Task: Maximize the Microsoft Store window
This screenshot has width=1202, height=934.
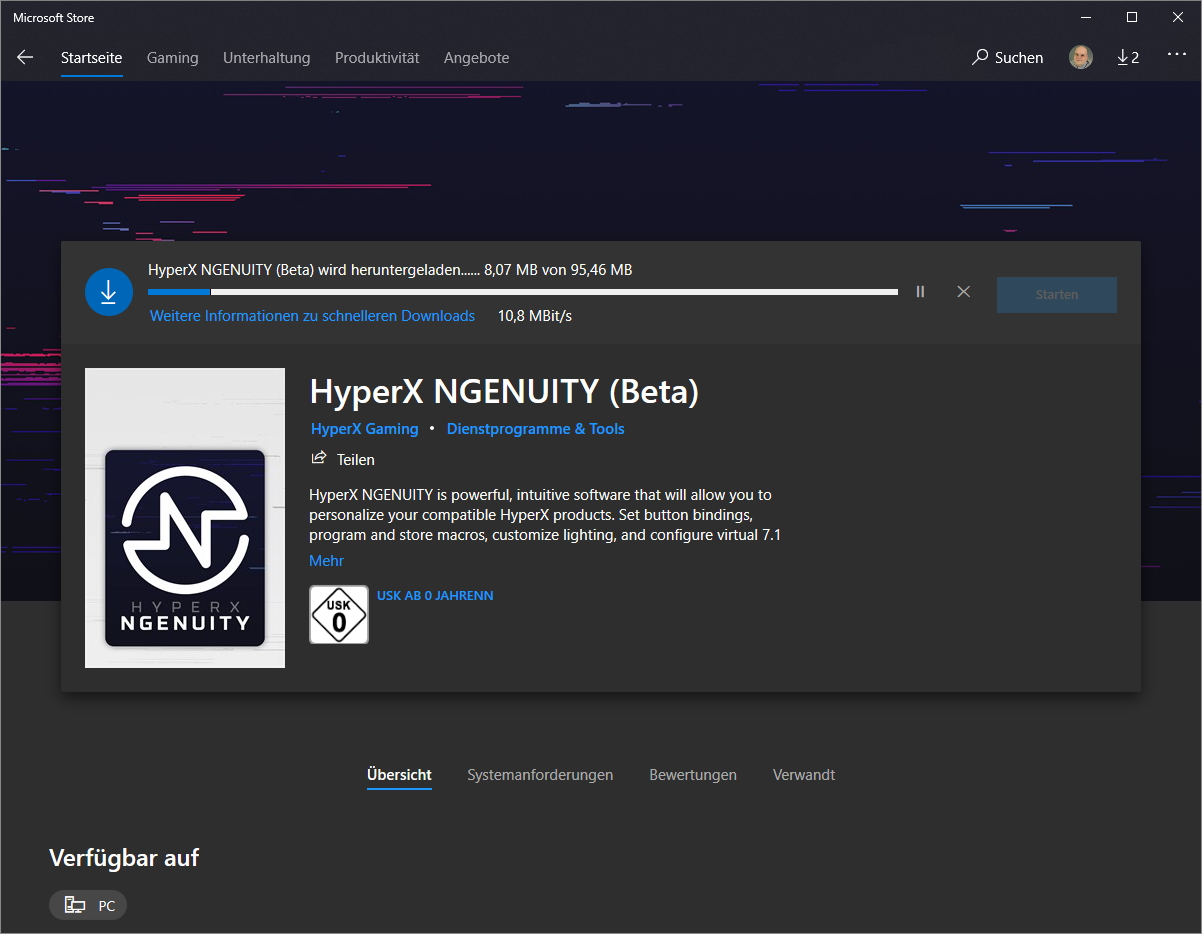Action: [x=1132, y=17]
